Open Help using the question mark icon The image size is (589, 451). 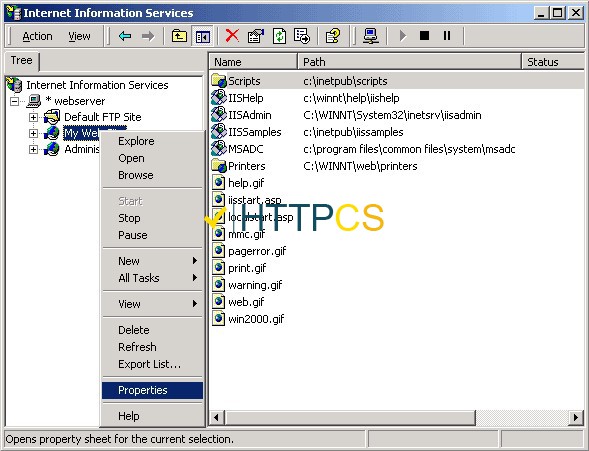(333, 36)
